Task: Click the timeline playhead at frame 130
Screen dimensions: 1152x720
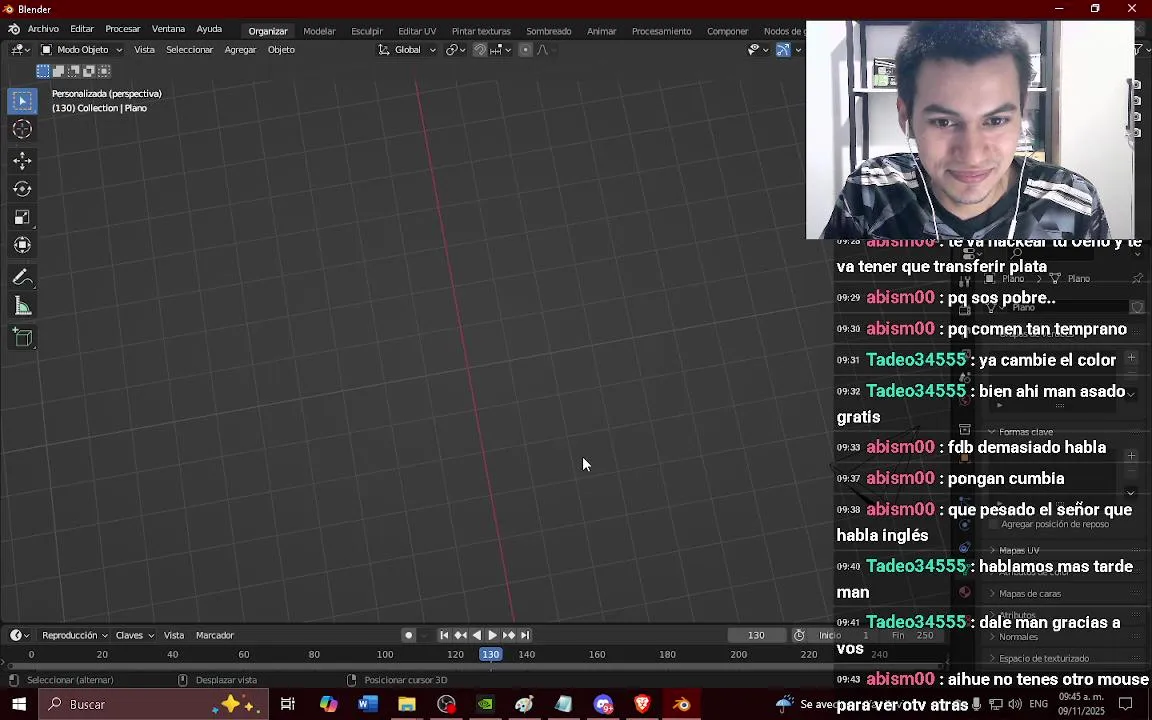Action: point(491,655)
